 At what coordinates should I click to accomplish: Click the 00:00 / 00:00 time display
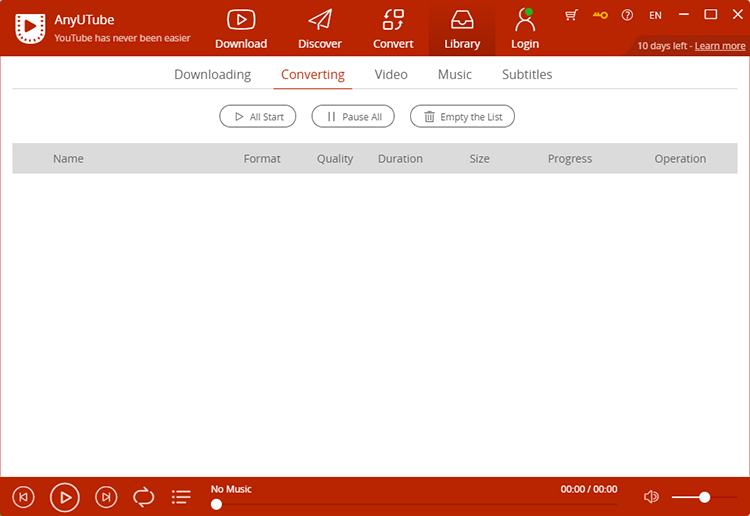pos(589,489)
